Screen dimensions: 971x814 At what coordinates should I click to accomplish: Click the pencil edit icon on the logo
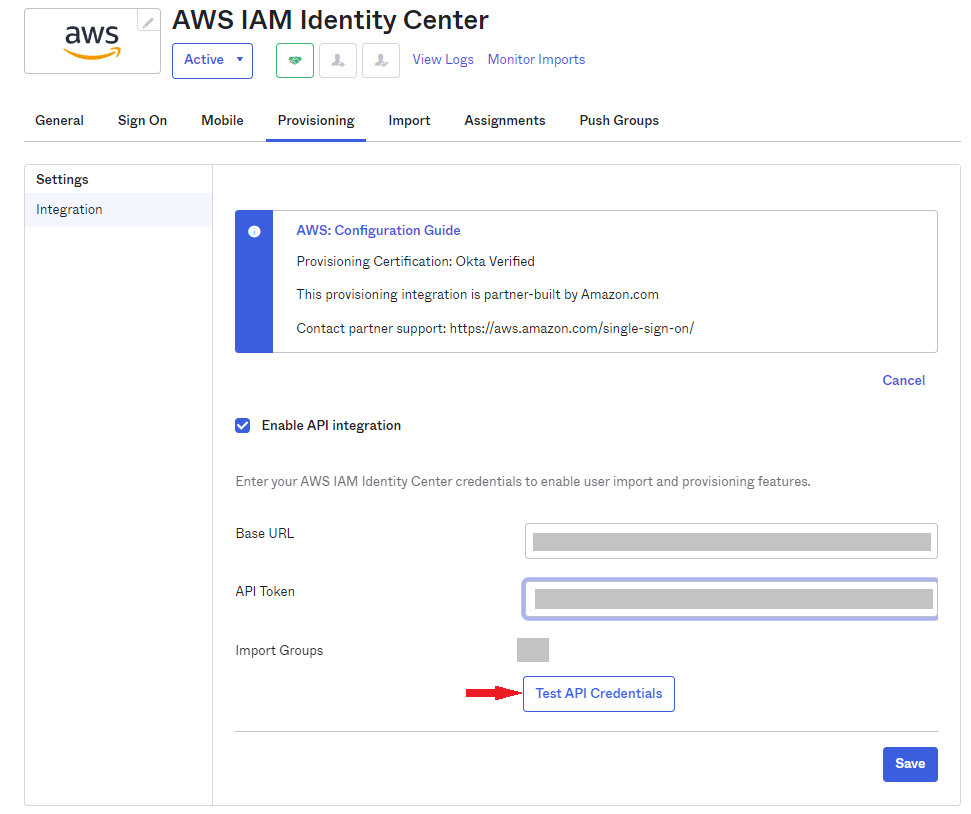click(x=148, y=22)
